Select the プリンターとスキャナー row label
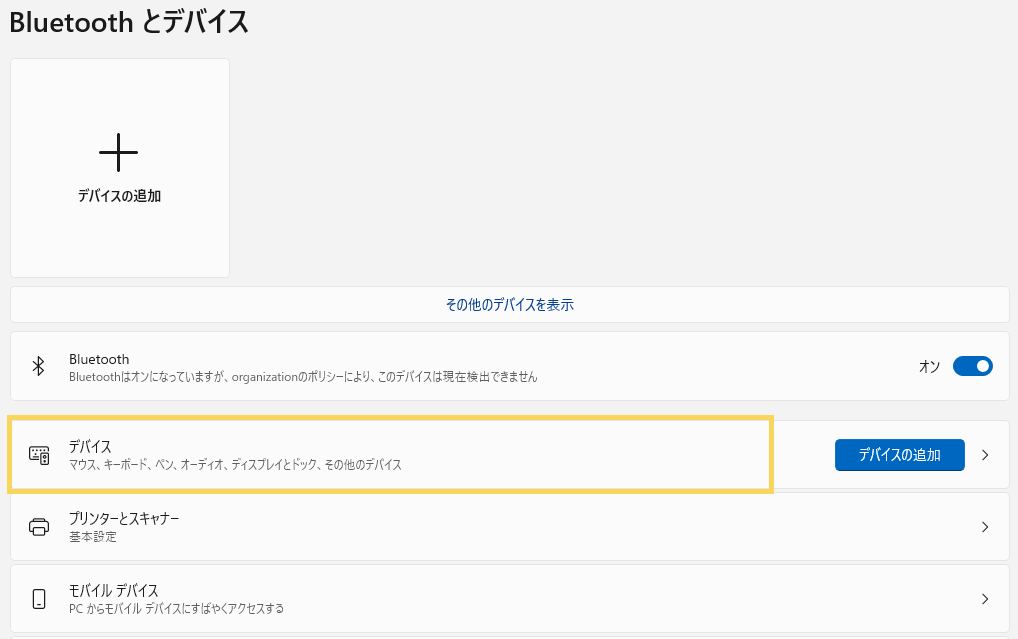The height and width of the screenshot is (639, 1018). click(x=124, y=518)
